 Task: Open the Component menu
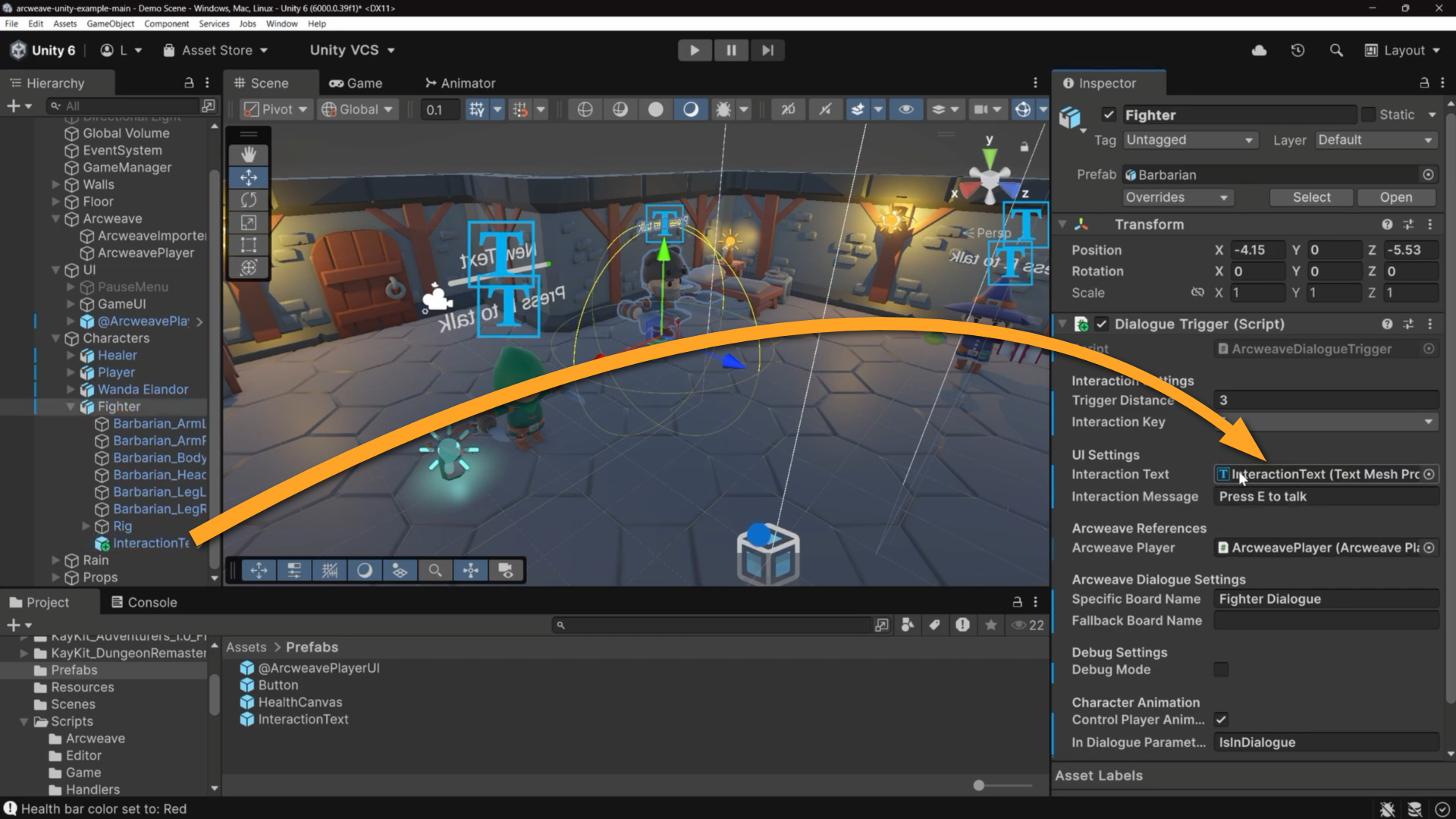pyautogui.click(x=166, y=24)
